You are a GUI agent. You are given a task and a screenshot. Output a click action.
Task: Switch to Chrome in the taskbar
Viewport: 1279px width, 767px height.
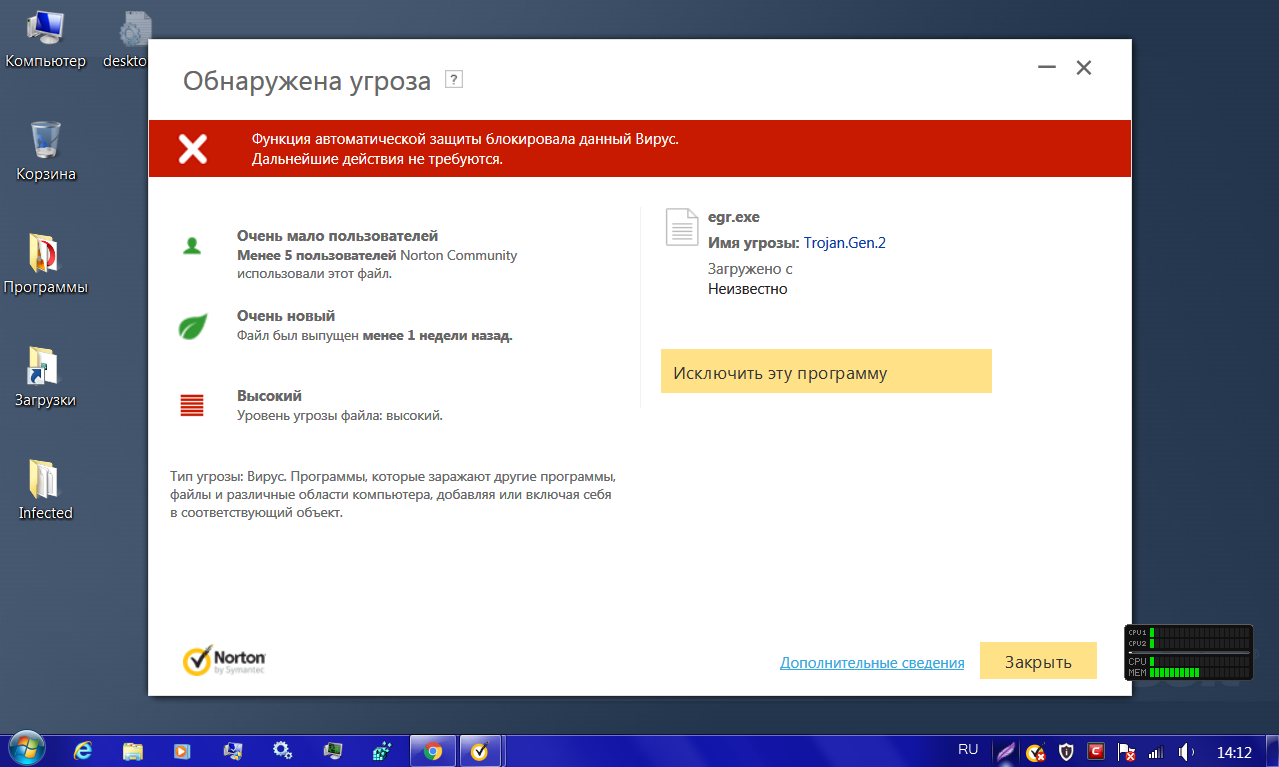point(433,751)
